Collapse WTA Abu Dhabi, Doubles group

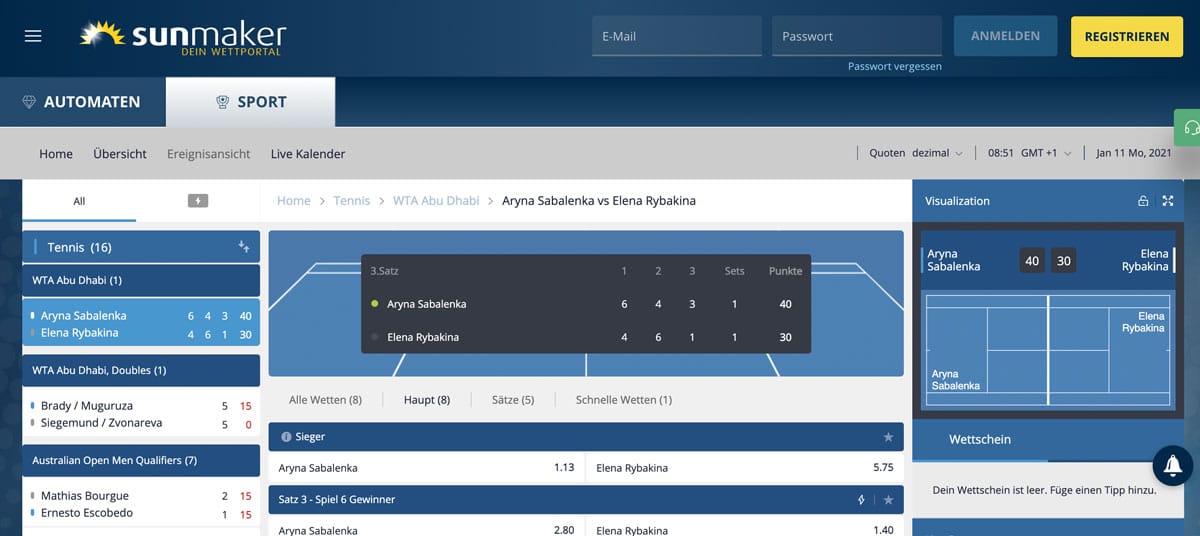[141, 370]
